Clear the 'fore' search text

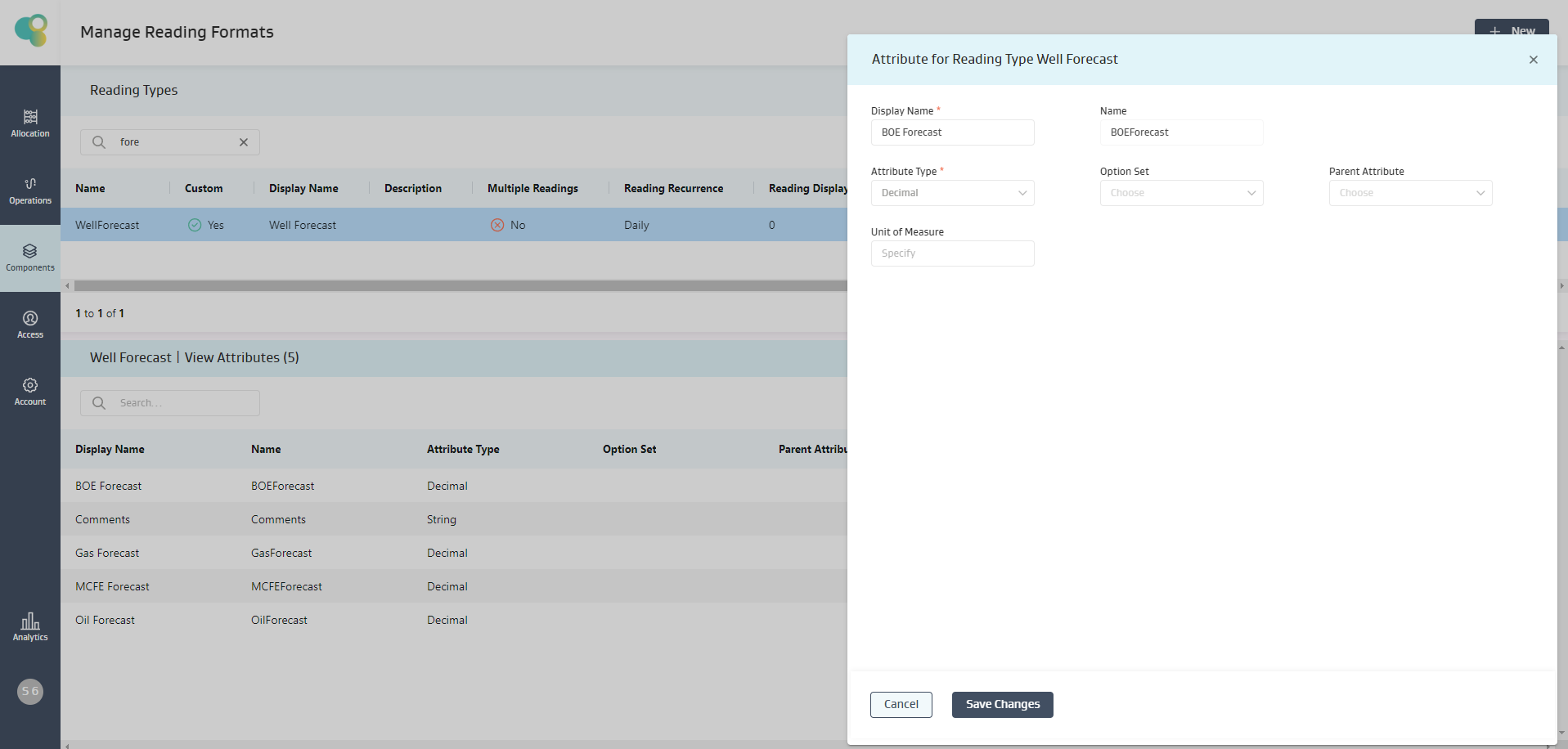(244, 142)
